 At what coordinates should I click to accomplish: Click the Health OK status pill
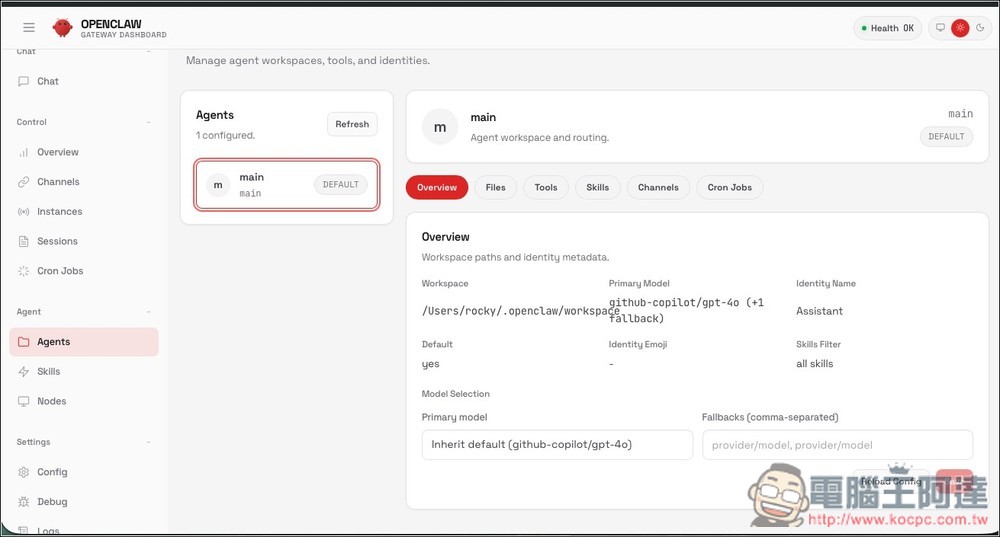point(888,28)
